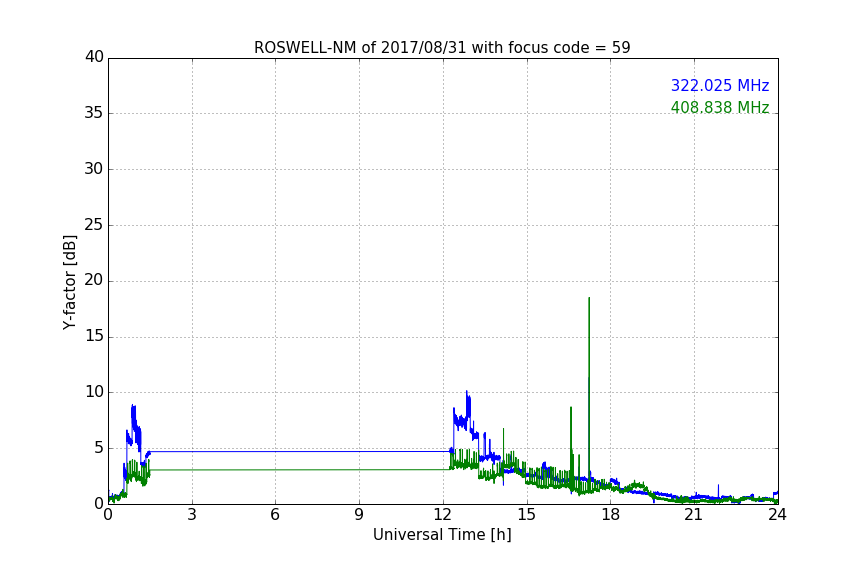Image resolution: width=864 pixels, height=576 pixels.
Task: Click x-axis tick label '3'
Action: coord(192,515)
